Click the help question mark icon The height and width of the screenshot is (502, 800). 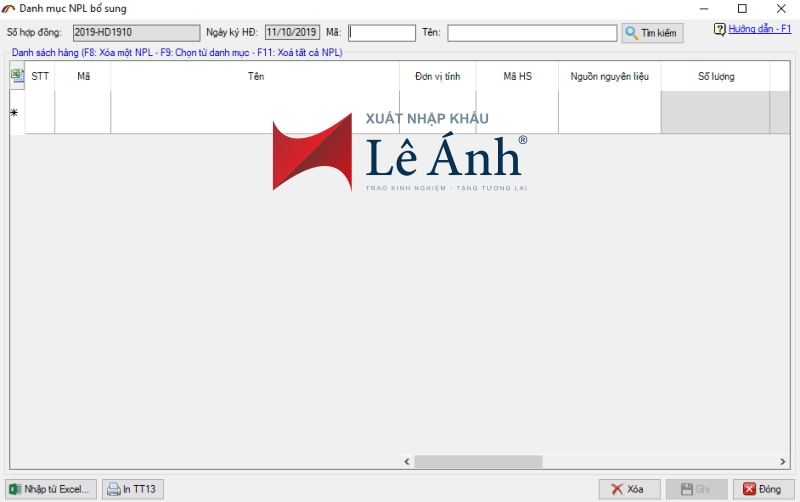719,30
